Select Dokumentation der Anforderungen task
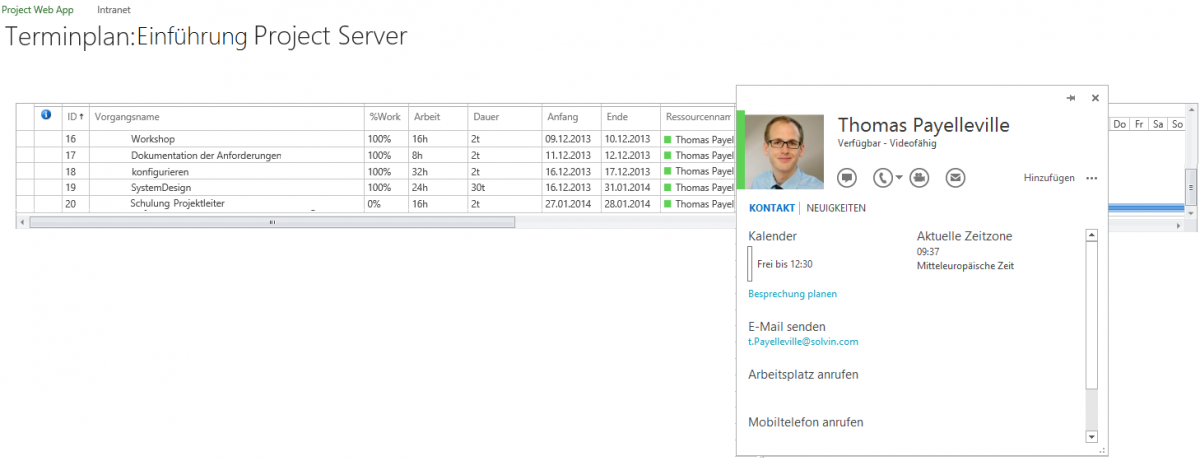Viewport: 1200px width, 461px height. pos(206,155)
